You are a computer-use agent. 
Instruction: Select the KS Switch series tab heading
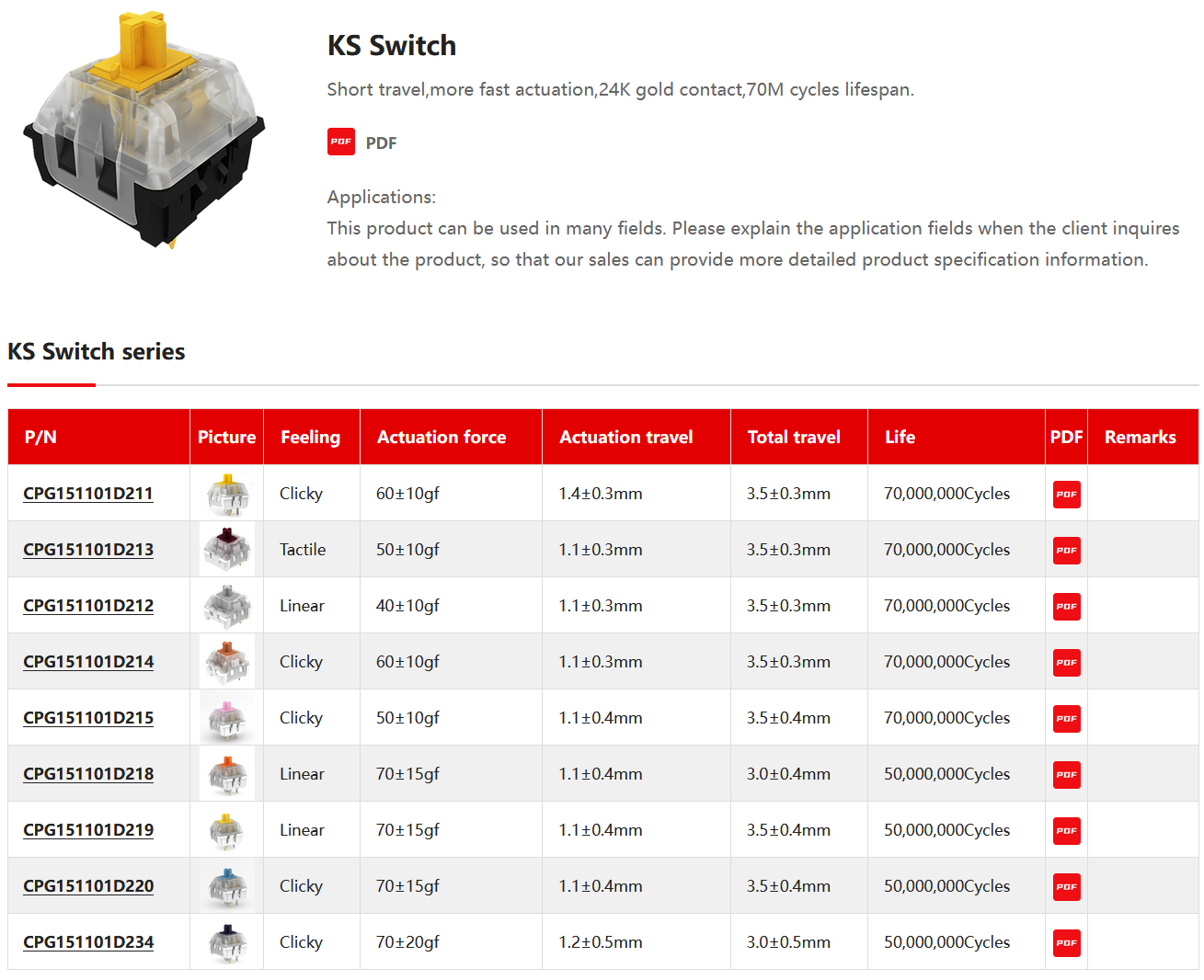click(x=97, y=352)
